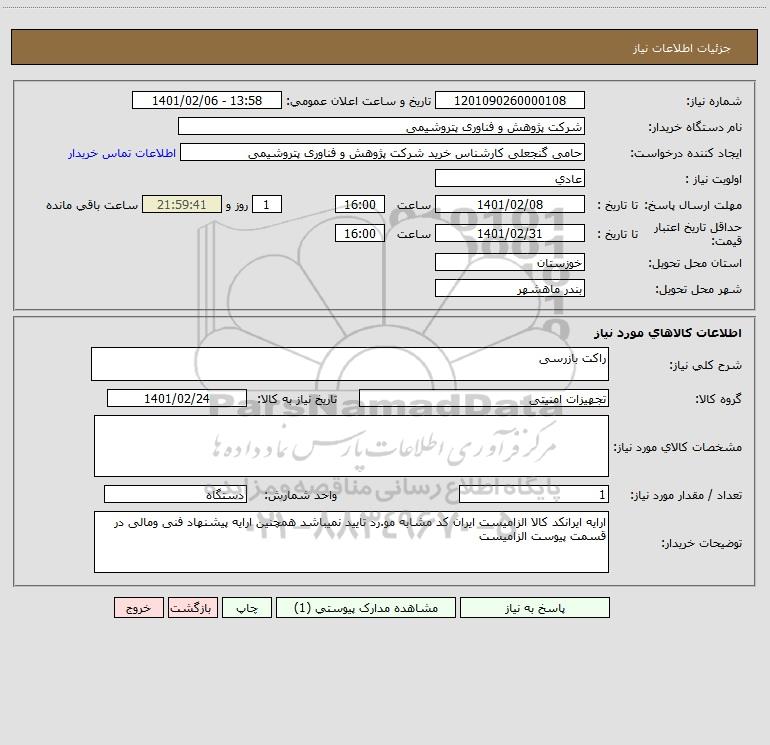Click general description field راکت بازرسی
770x745 pixels.
350,364
